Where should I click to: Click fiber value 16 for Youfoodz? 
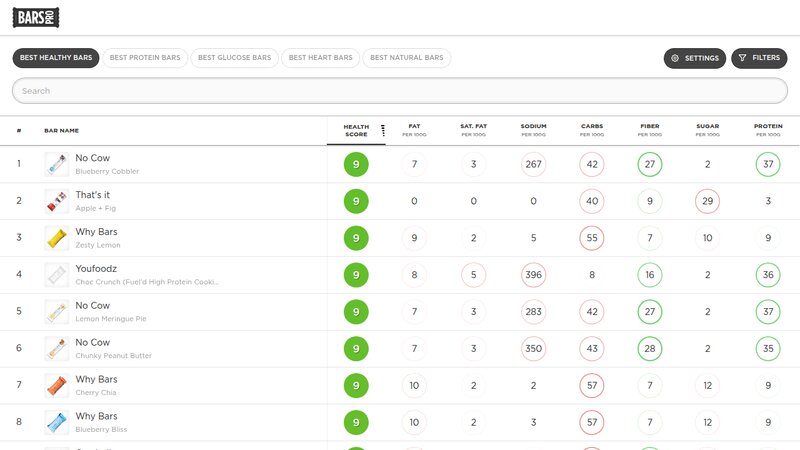(650, 275)
